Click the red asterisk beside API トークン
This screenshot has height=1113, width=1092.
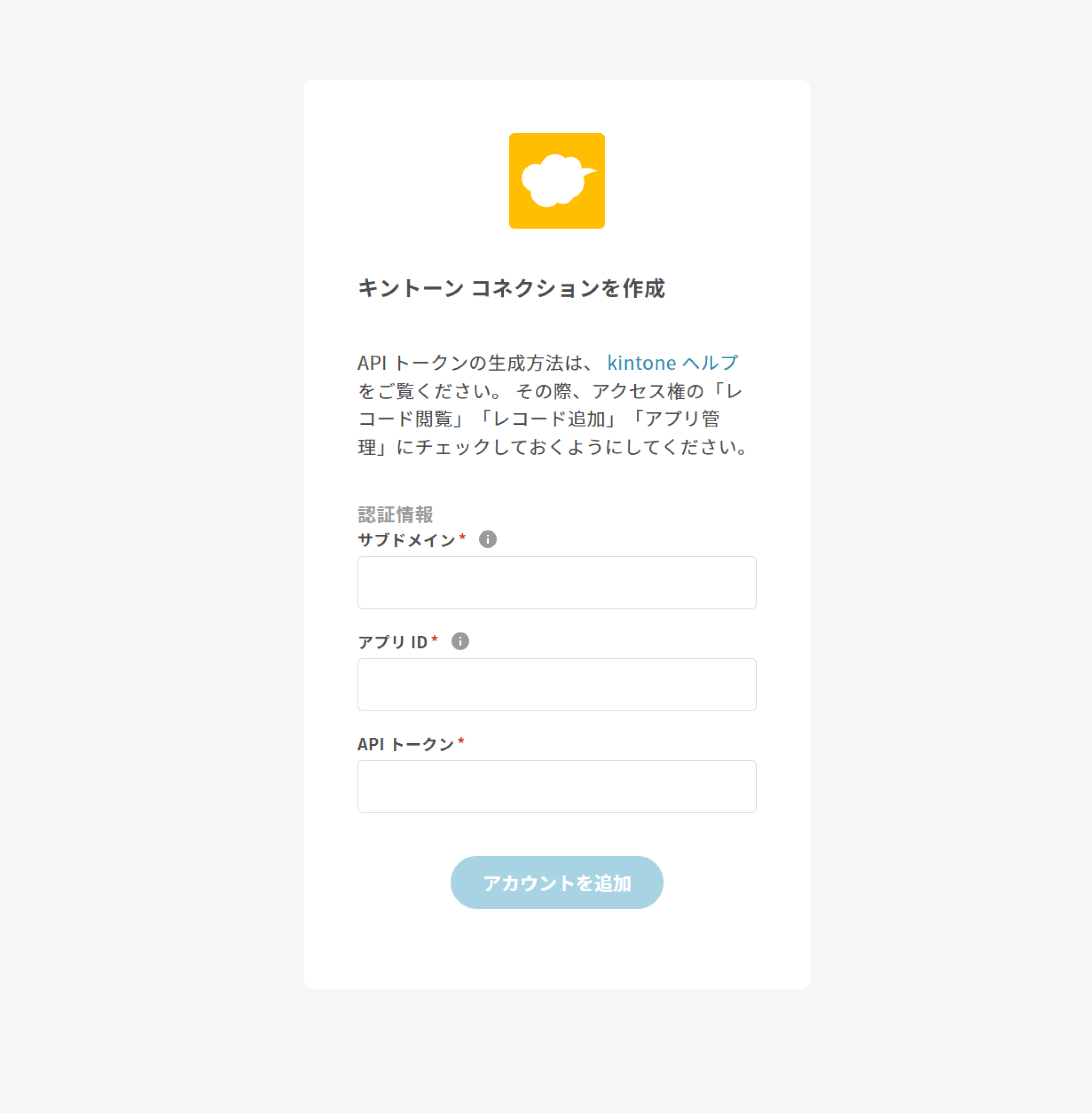pyautogui.click(x=461, y=741)
